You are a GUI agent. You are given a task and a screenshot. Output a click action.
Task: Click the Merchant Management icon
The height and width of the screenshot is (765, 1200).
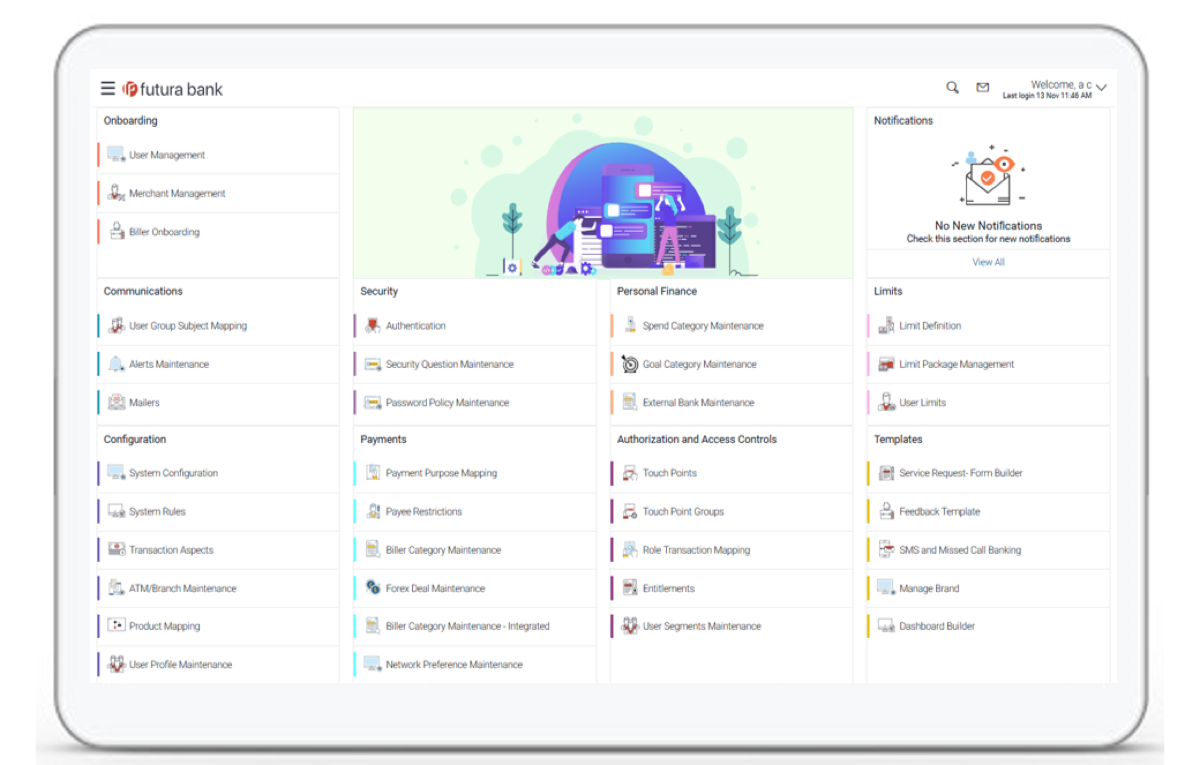pos(116,193)
